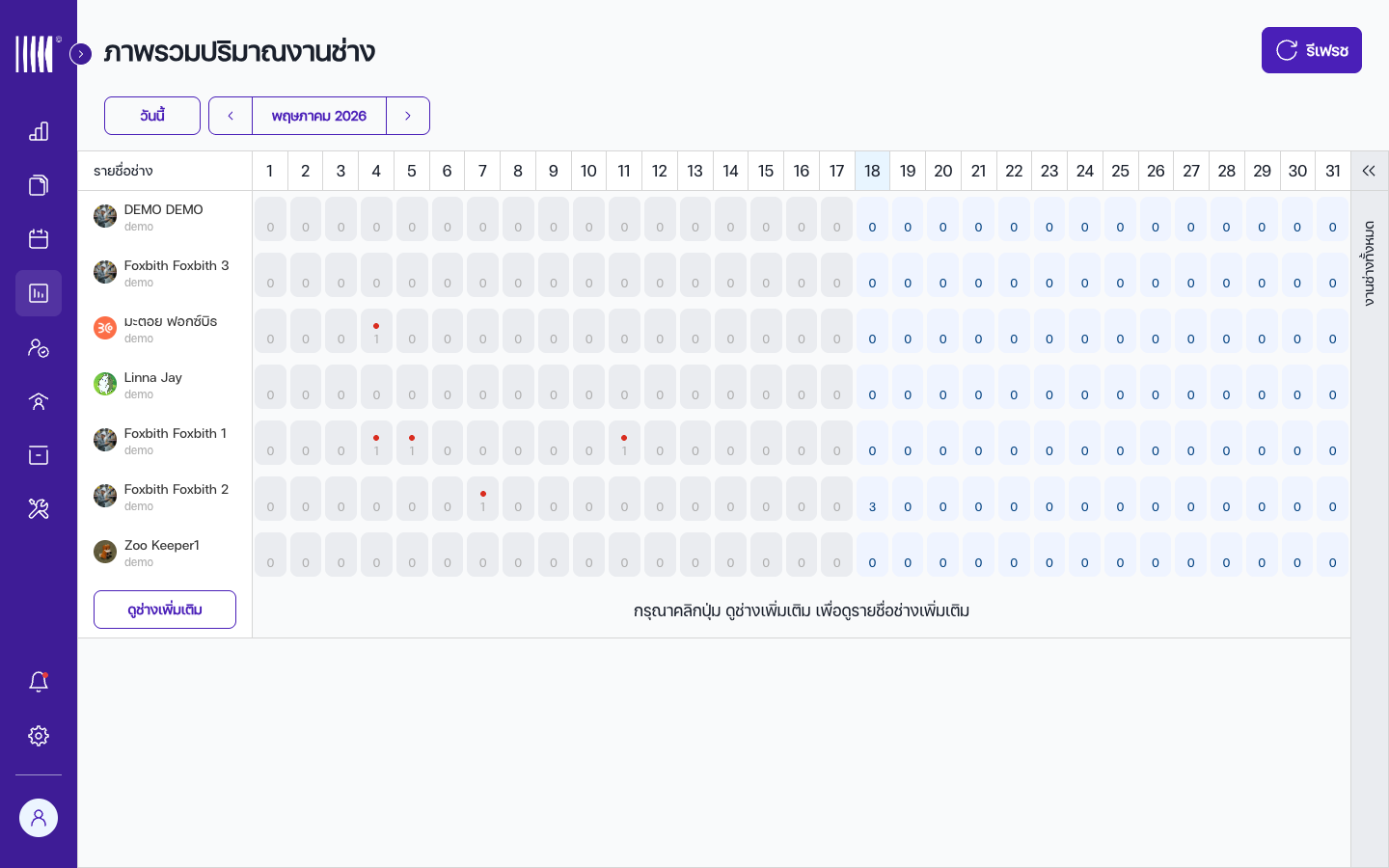The image size is (1389, 868).
Task: Click the วันนี้ today button
Action: click(x=152, y=116)
